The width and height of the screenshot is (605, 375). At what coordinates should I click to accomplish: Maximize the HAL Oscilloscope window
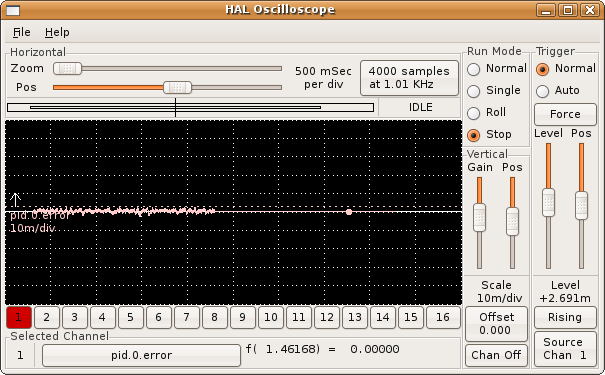pyautogui.click(x=568, y=10)
